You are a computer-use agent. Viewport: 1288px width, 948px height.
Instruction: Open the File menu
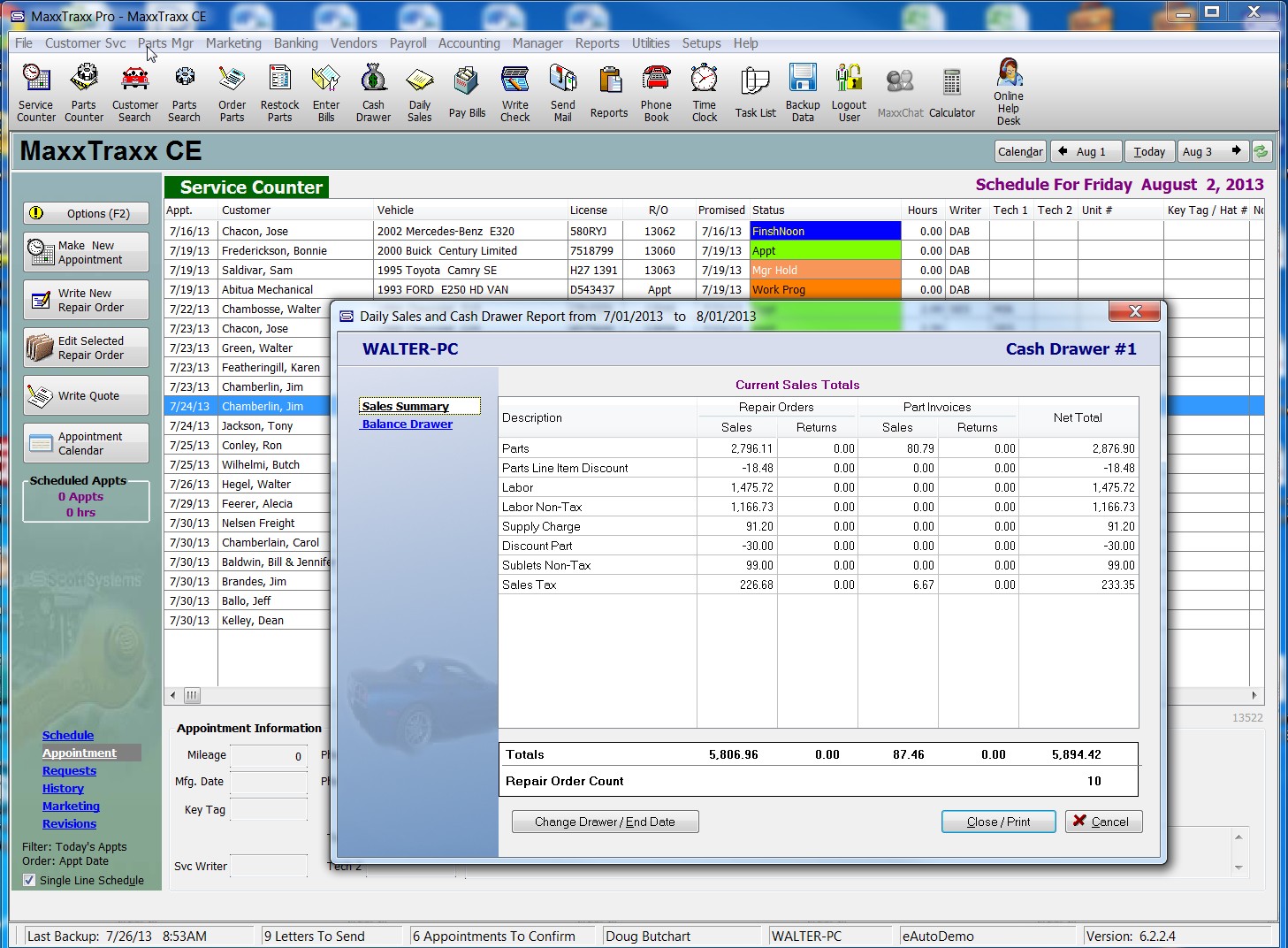(x=24, y=43)
